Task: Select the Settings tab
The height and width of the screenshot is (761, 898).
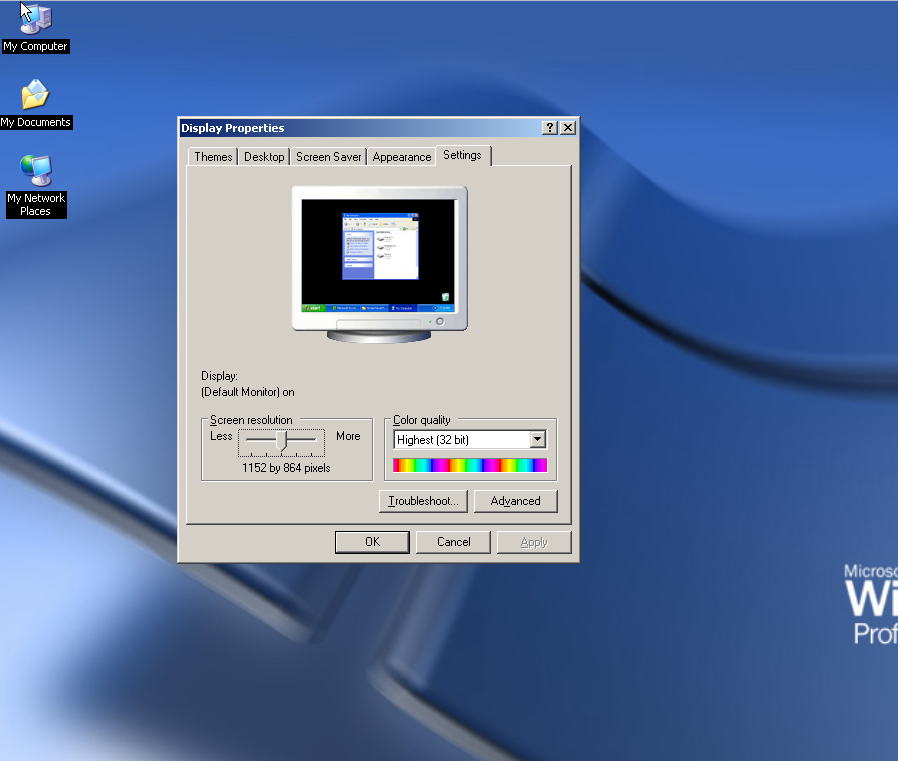Action: pos(462,155)
